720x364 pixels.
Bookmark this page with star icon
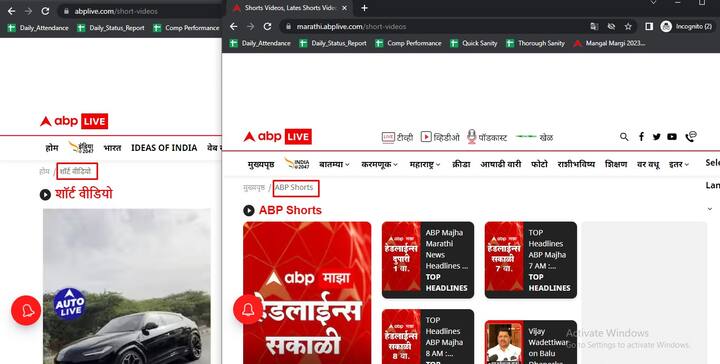(628, 27)
